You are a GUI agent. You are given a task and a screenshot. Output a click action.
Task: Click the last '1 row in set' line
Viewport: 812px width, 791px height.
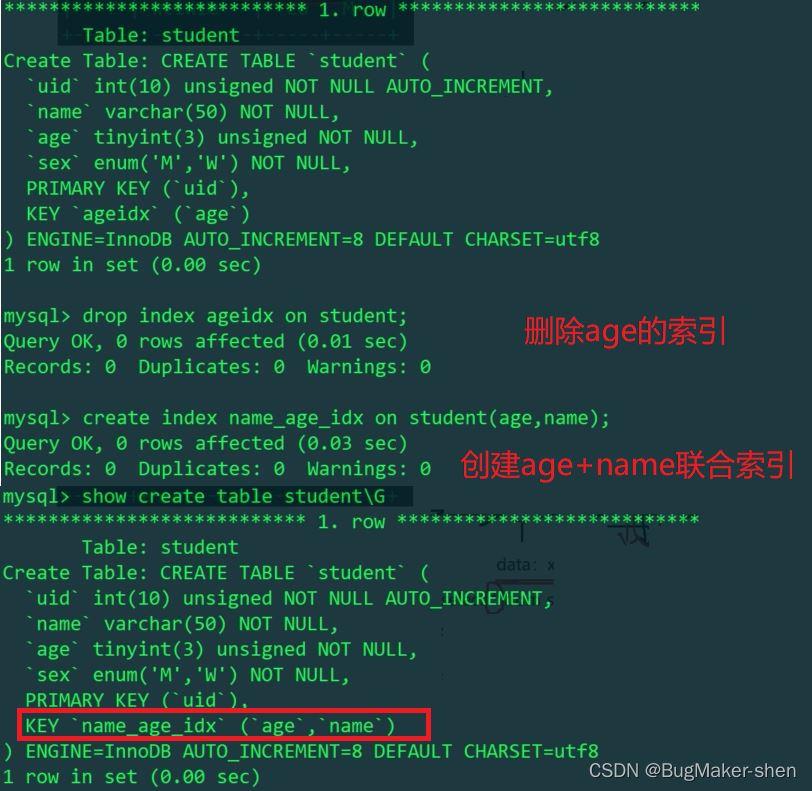click(x=131, y=776)
